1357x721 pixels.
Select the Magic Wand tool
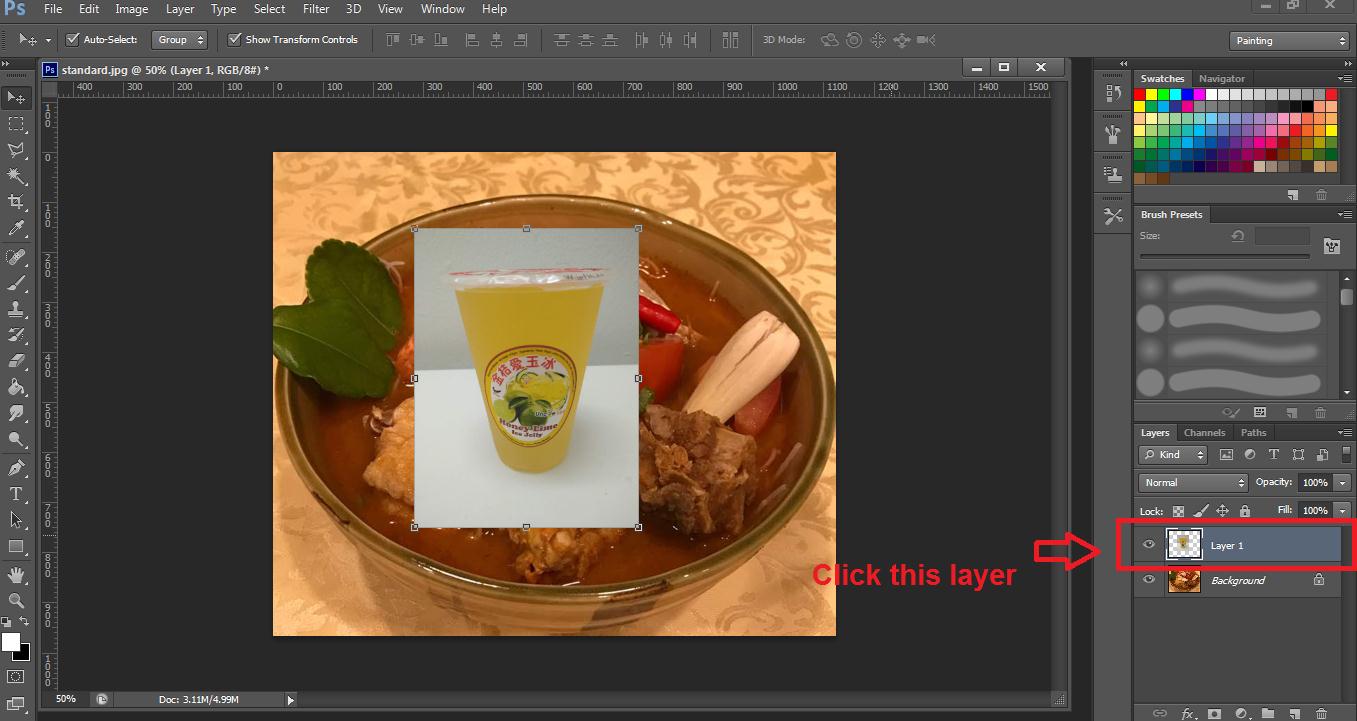tap(16, 176)
